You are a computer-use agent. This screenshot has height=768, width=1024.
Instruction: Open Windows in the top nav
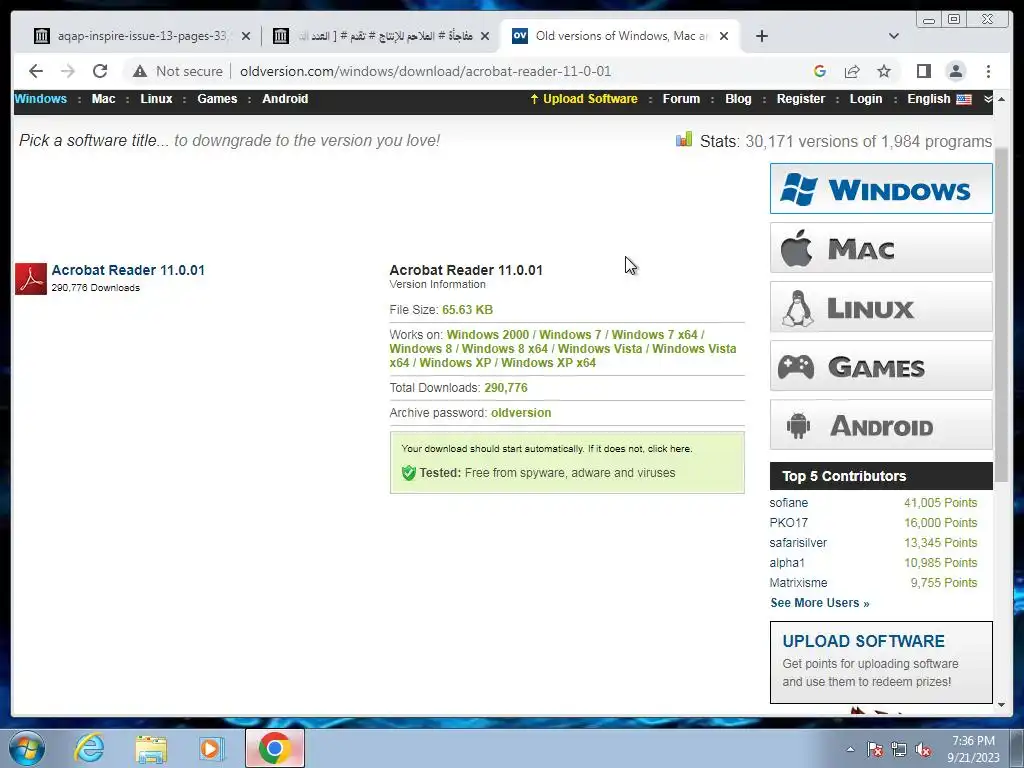point(40,99)
